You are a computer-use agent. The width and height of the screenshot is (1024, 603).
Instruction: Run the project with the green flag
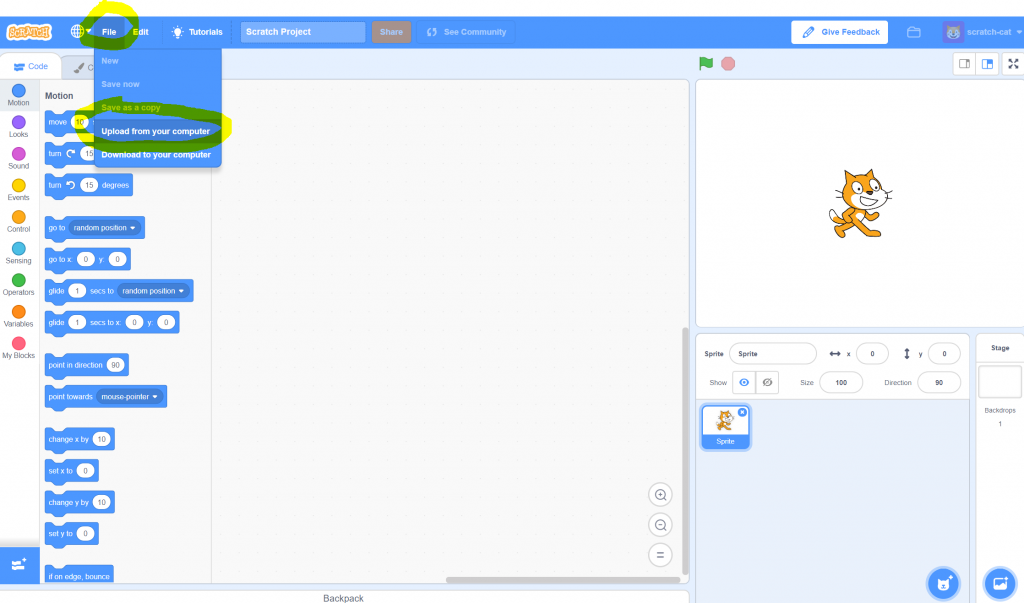pyautogui.click(x=705, y=62)
